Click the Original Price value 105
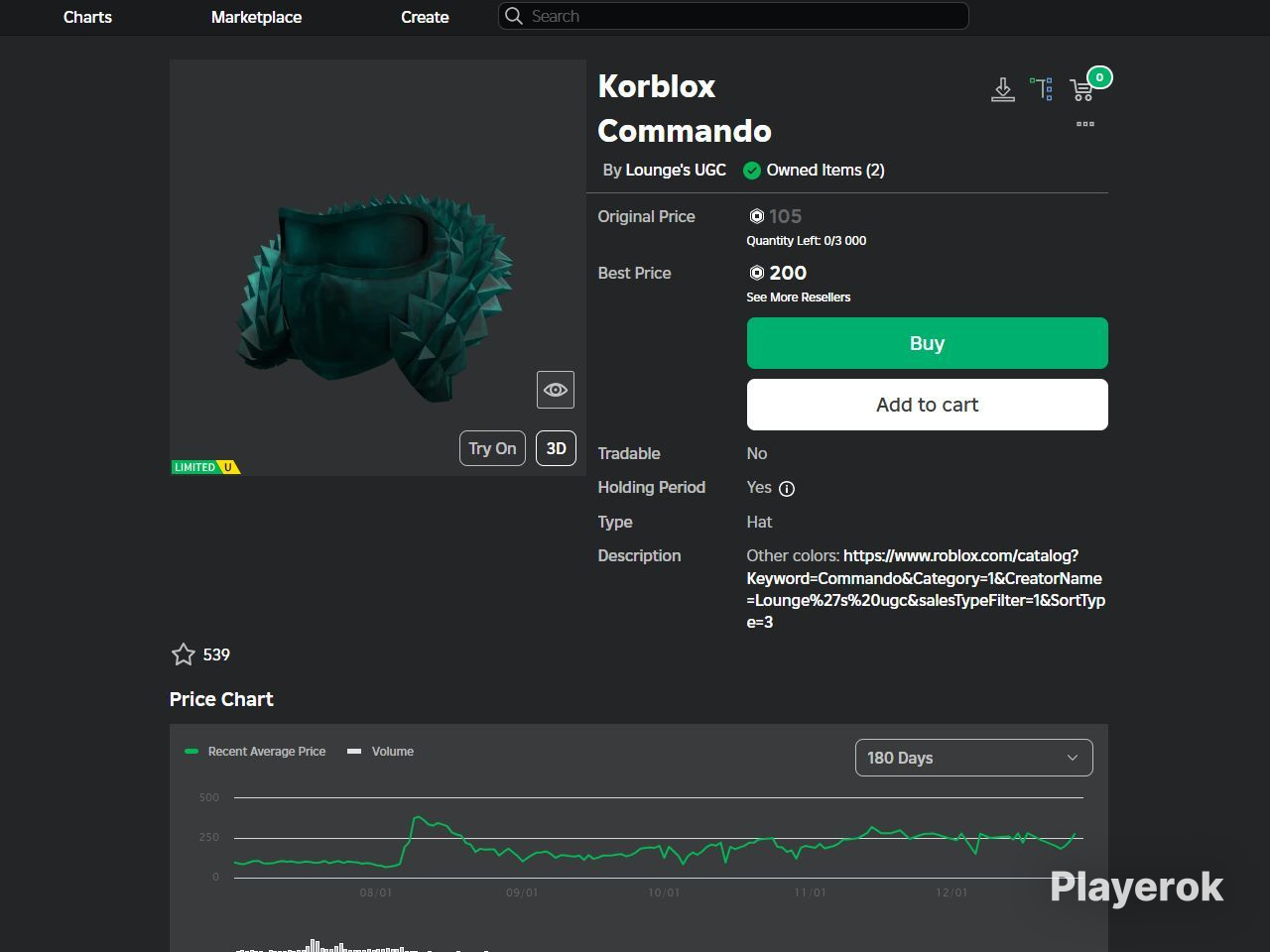Image resolution: width=1270 pixels, height=952 pixels. click(x=785, y=216)
